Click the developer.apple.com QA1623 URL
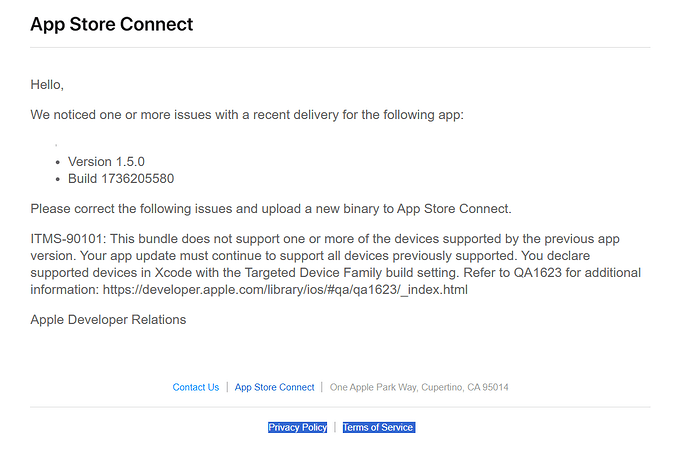 coord(285,290)
